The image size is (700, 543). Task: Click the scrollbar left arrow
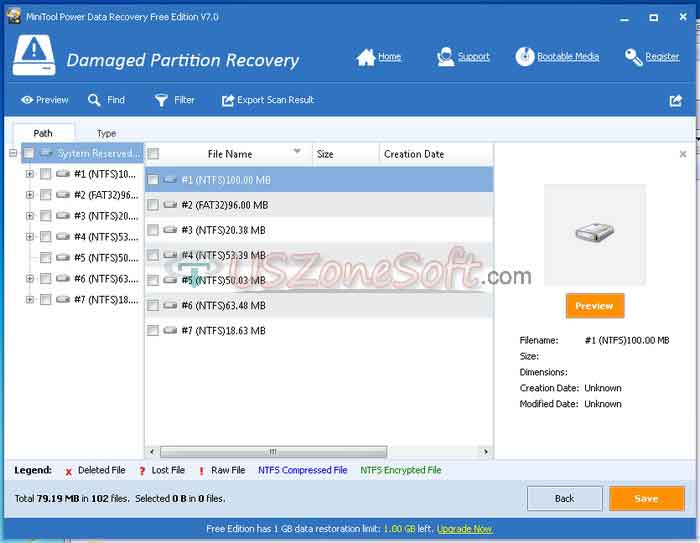[152, 451]
